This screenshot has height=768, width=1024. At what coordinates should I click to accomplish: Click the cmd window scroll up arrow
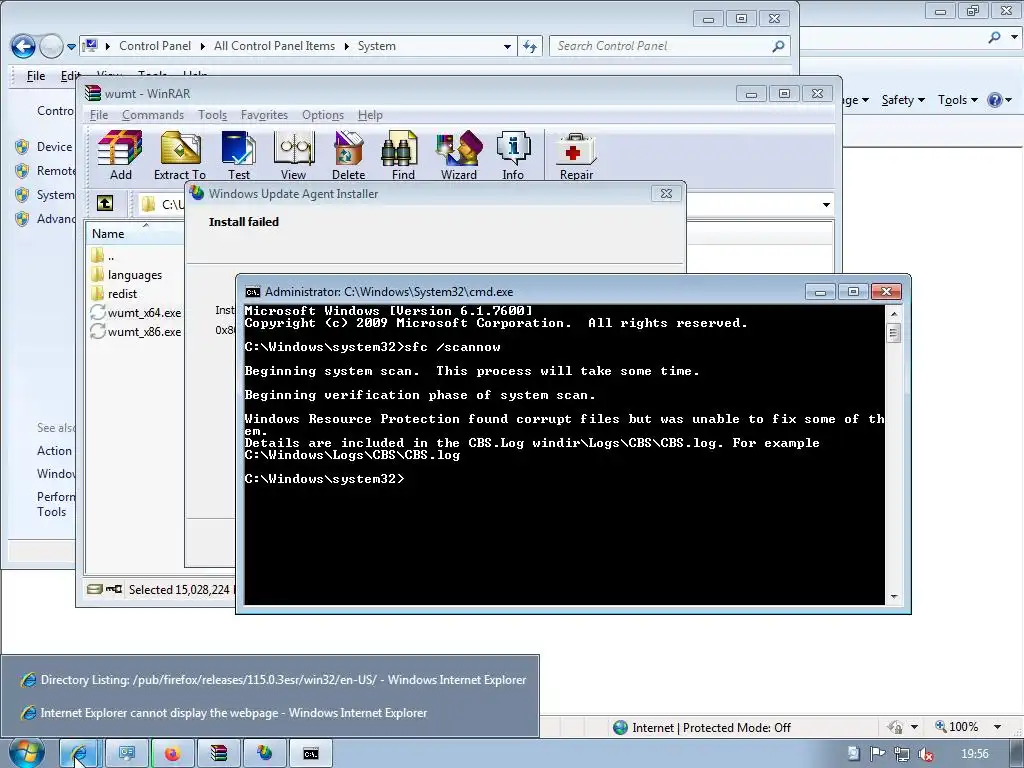(893, 313)
